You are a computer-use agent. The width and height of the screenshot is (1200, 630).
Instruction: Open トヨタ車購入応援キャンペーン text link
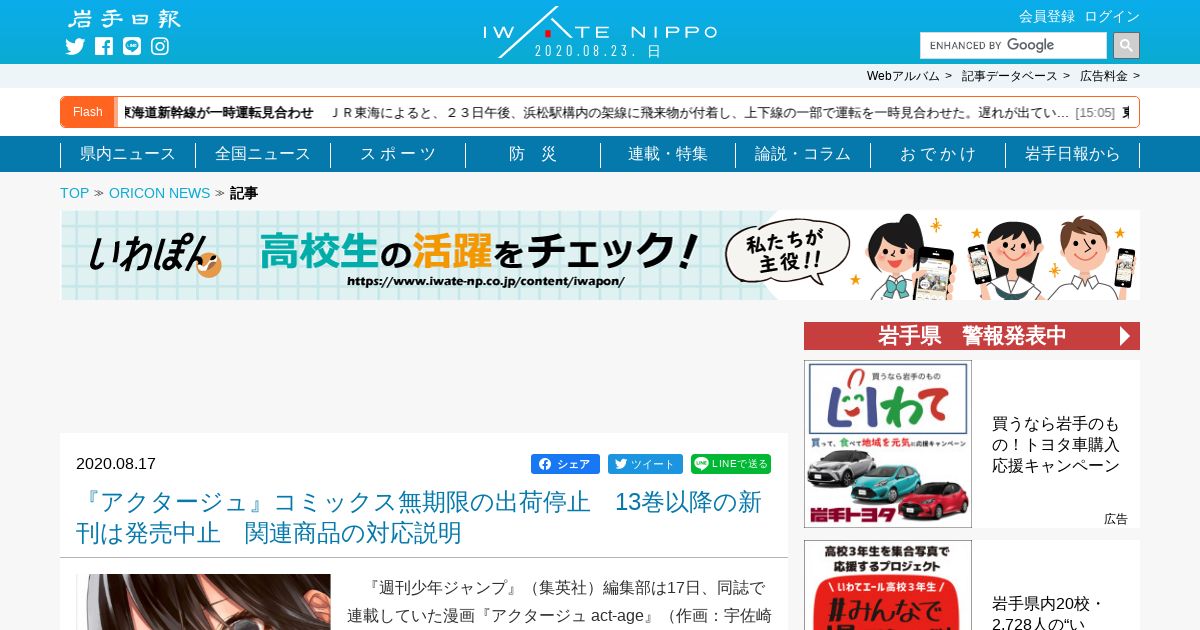tap(1056, 445)
